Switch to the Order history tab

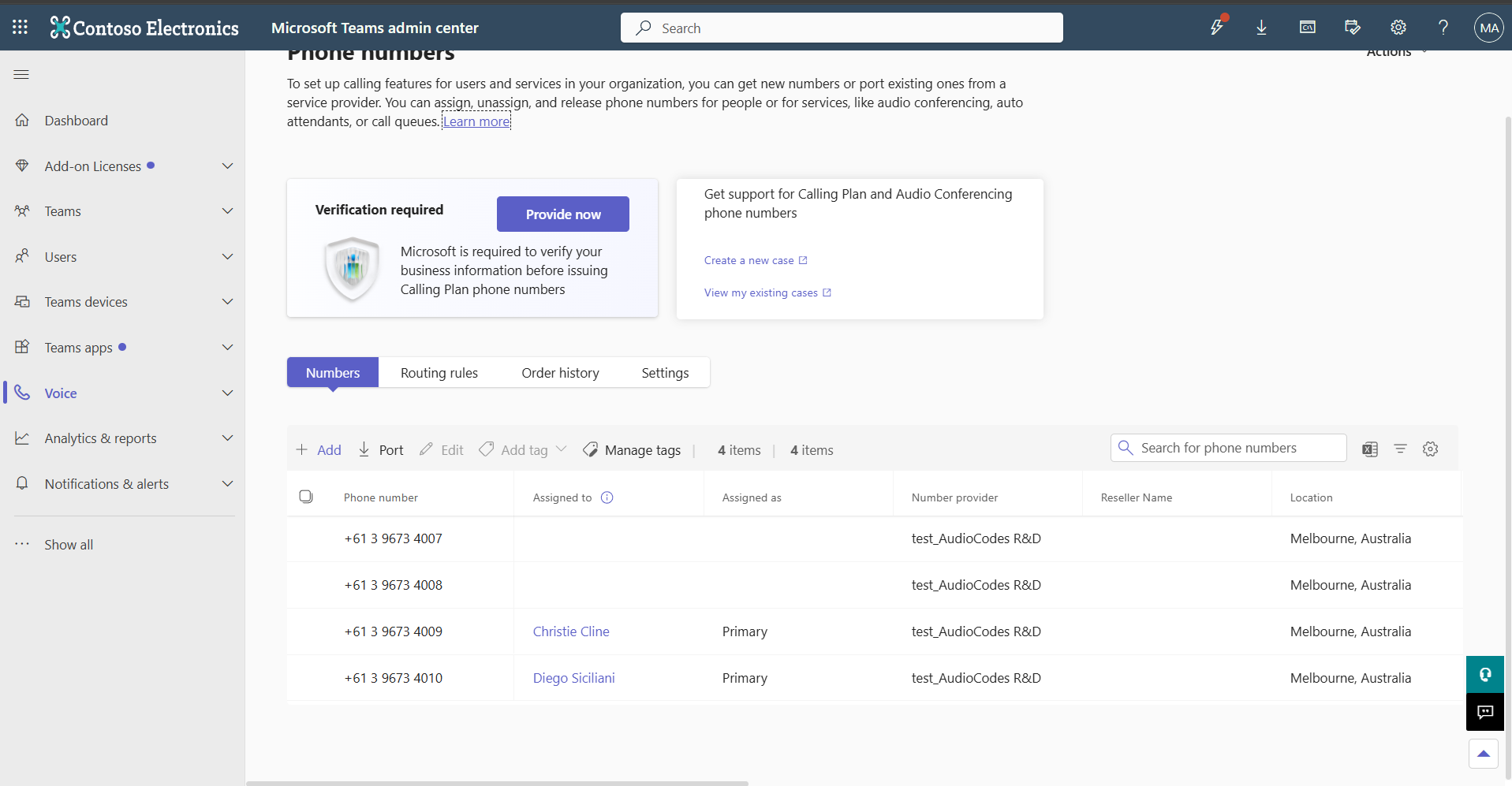(x=560, y=373)
